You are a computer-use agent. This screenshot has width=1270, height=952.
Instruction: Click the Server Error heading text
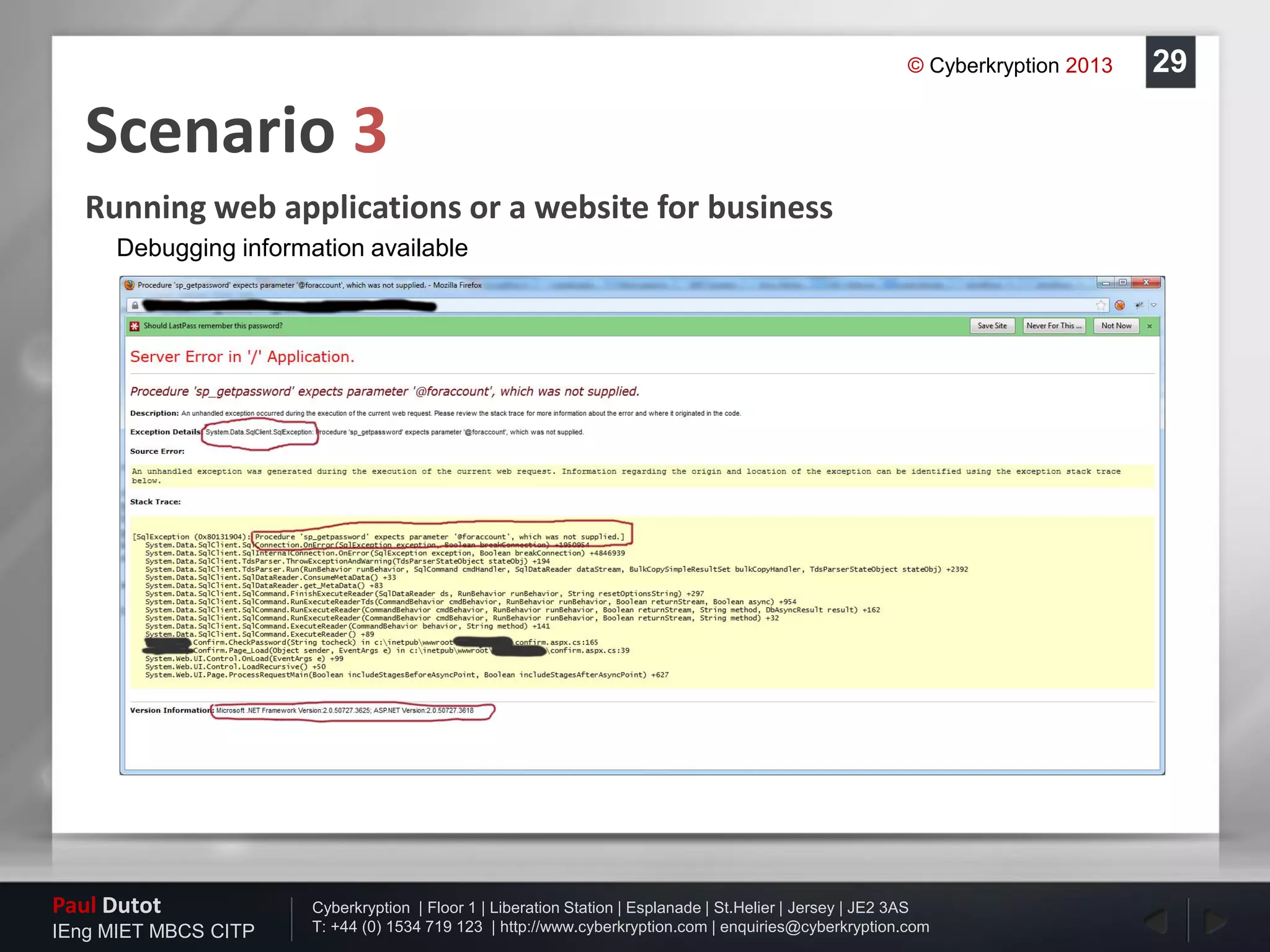pyautogui.click(x=242, y=357)
